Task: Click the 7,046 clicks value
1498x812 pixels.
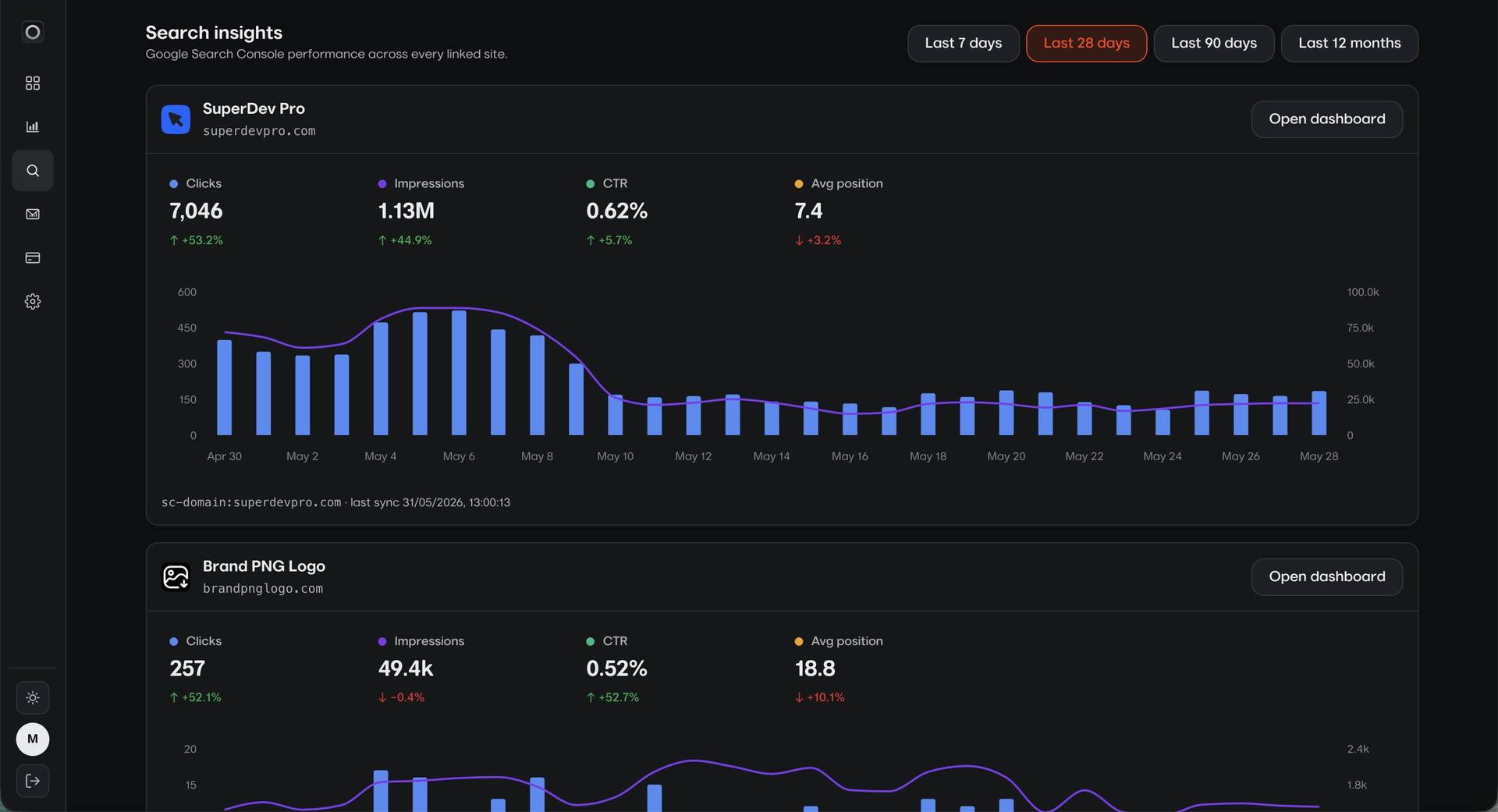Action: (196, 211)
